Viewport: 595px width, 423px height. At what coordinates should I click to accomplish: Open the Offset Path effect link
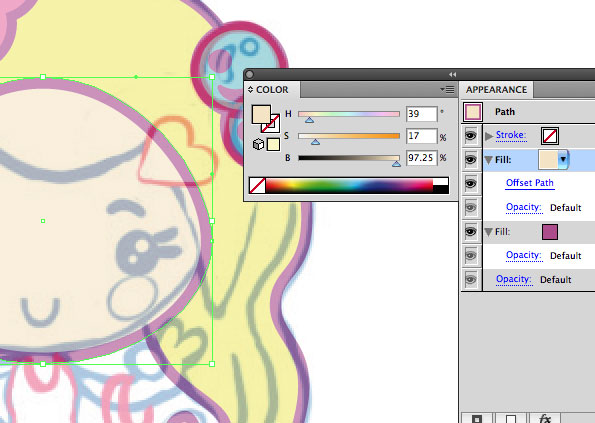click(x=530, y=183)
